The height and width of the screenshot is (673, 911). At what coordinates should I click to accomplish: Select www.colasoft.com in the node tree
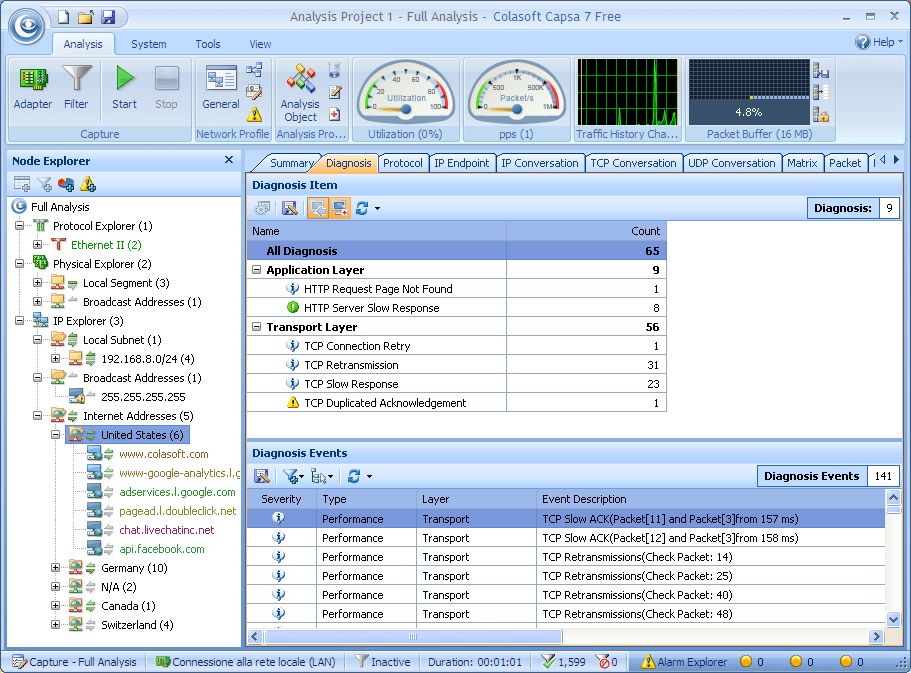(x=163, y=454)
